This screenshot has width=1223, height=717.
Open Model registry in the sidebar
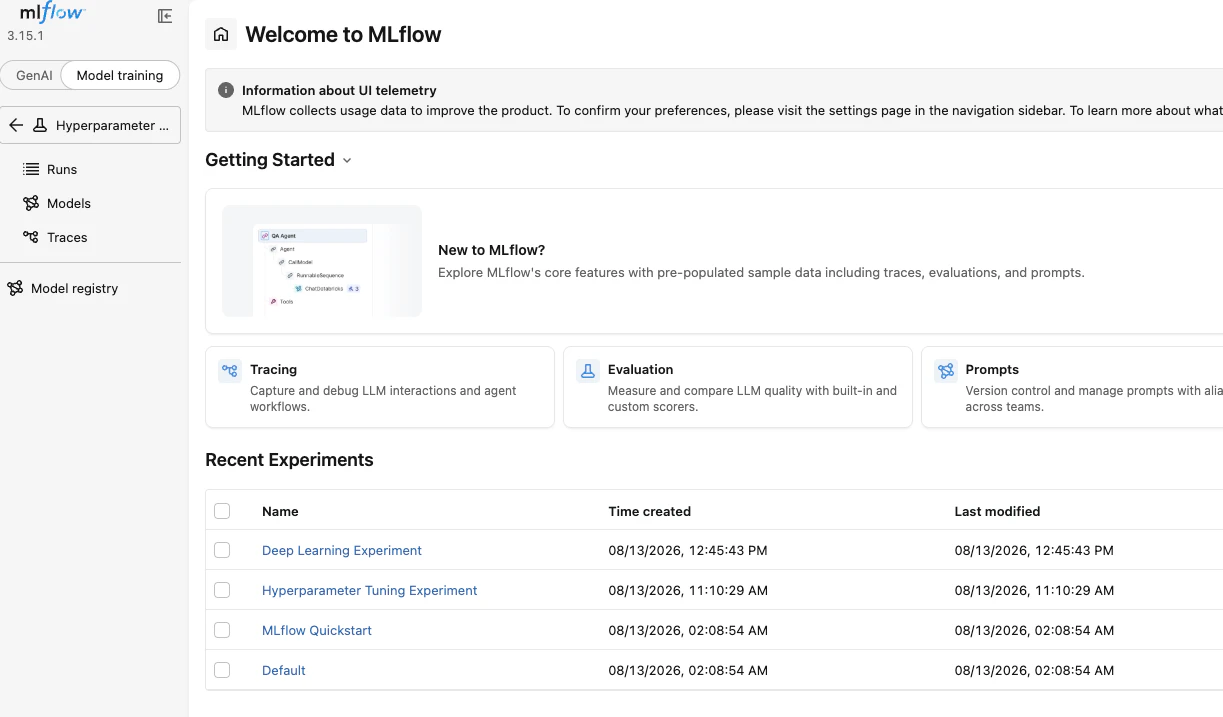click(x=74, y=288)
